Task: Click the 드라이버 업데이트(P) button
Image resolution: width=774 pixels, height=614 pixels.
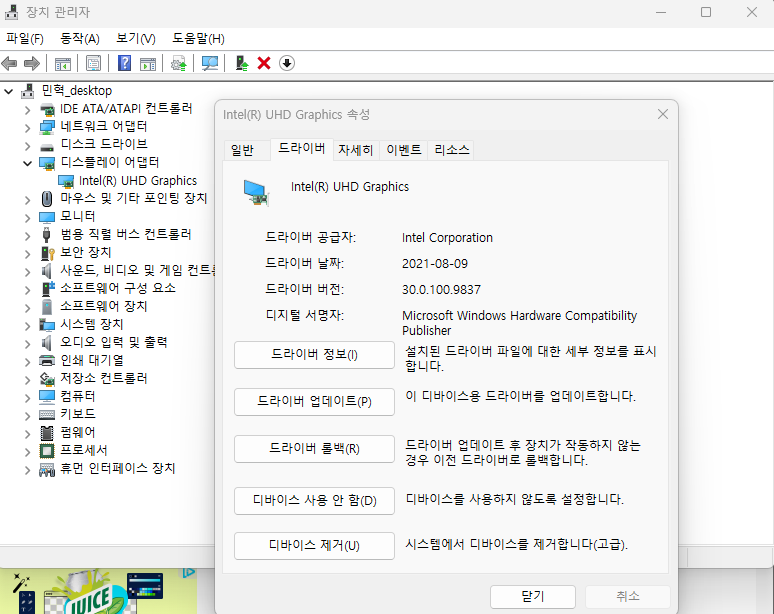Action: pyautogui.click(x=314, y=401)
